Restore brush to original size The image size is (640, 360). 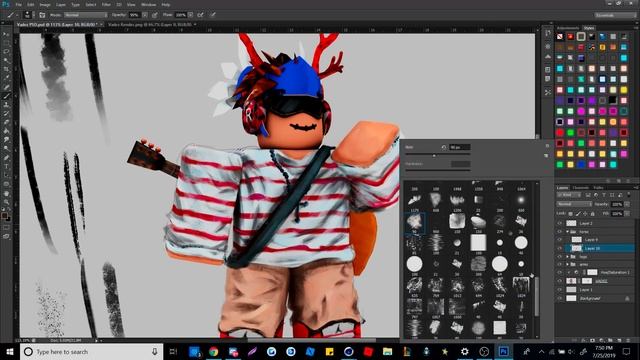pyautogui.click(x=444, y=147)
